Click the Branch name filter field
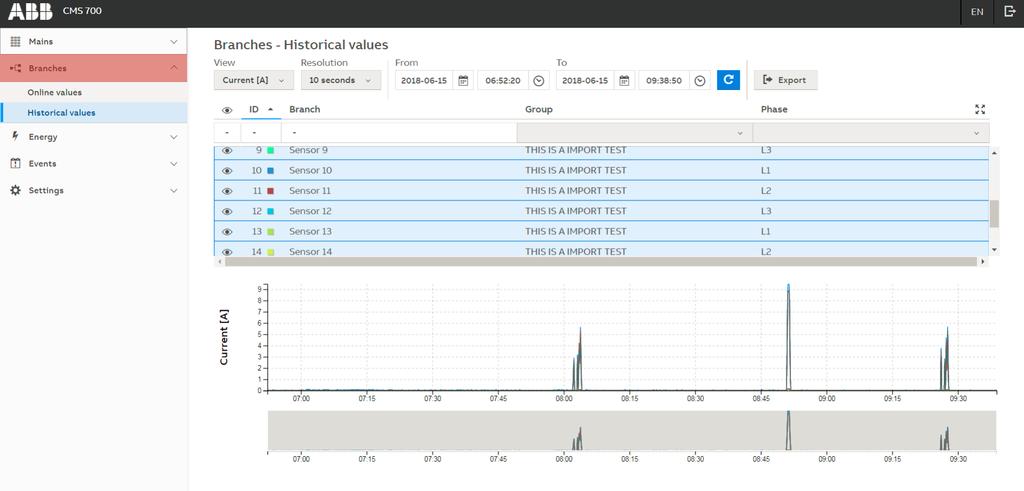Image resolution: width=1024 pixels, height=491 pixels. tap(399, 133)
